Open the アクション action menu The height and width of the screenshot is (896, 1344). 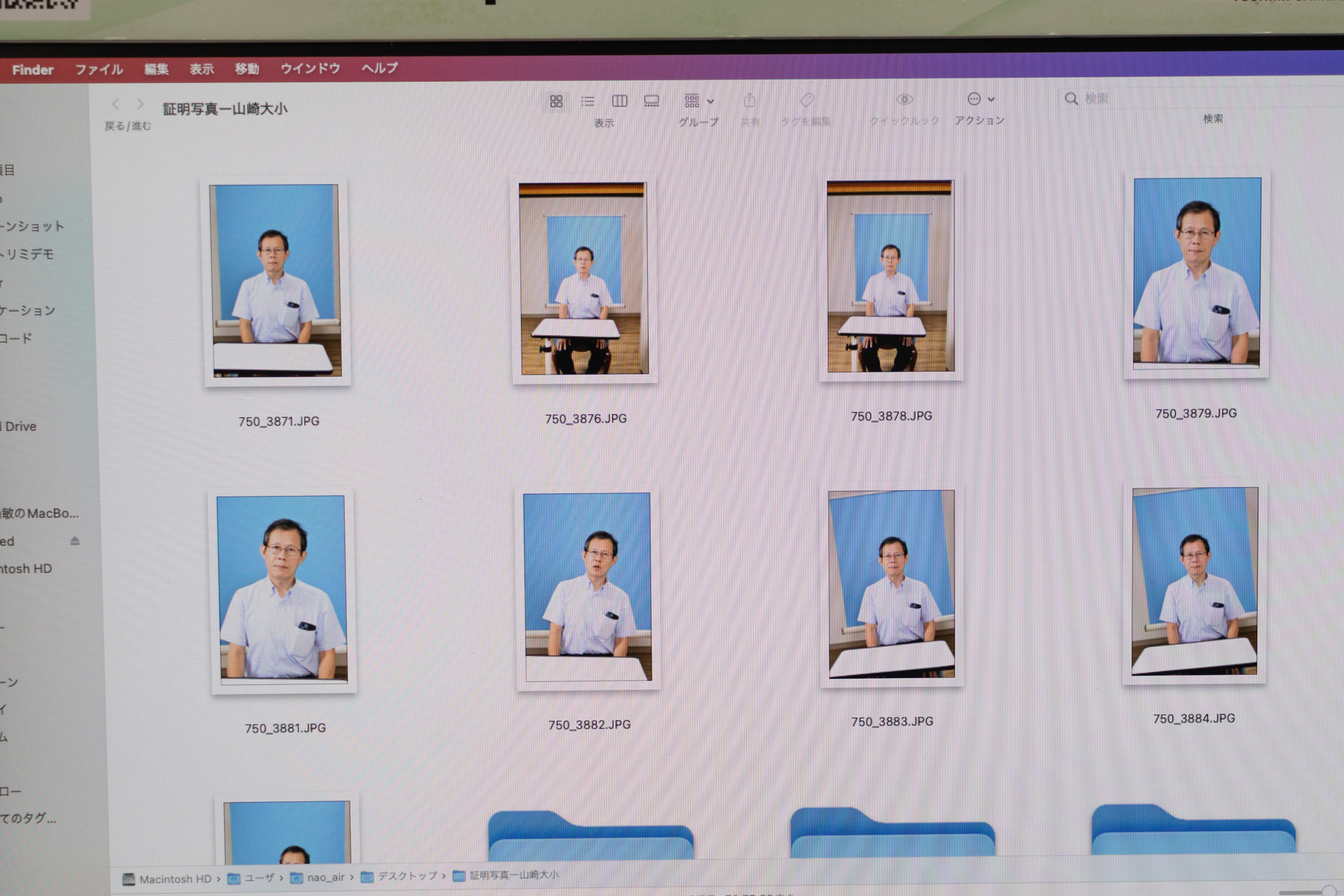pos(981,99)
